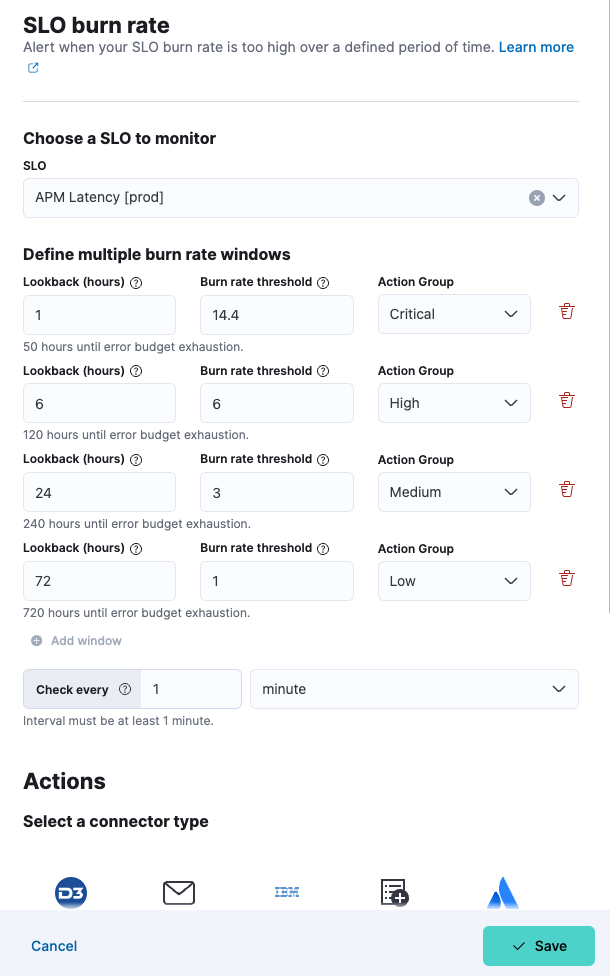Cancel the rule creation
Screen dimensions: 610x976
(x=54, y=946)
